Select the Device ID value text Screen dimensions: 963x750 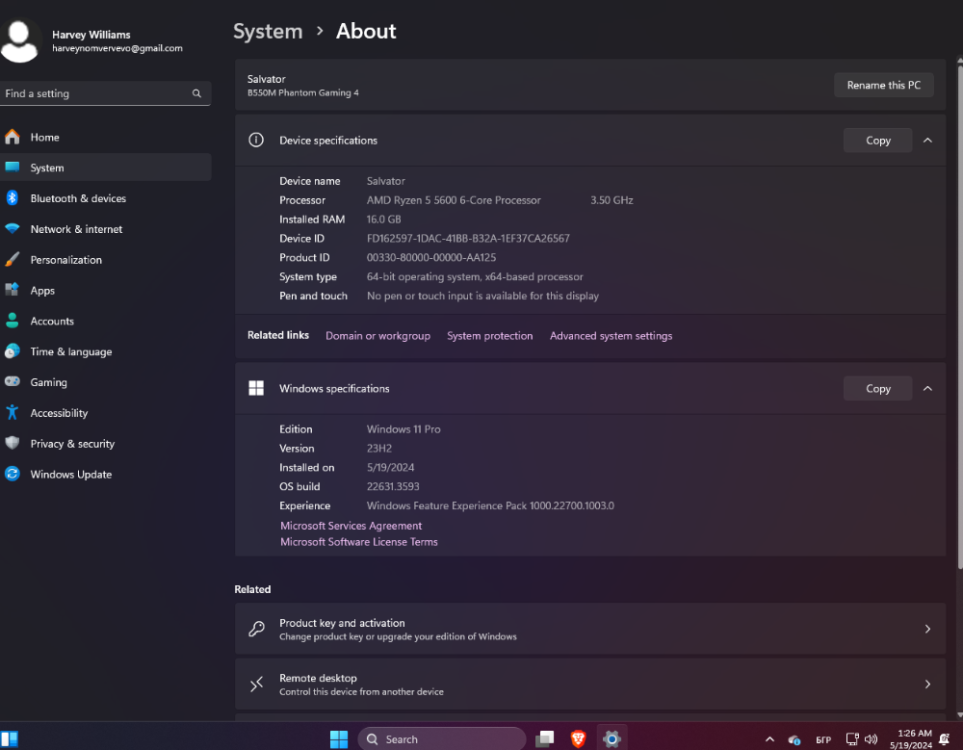(468, 238)
